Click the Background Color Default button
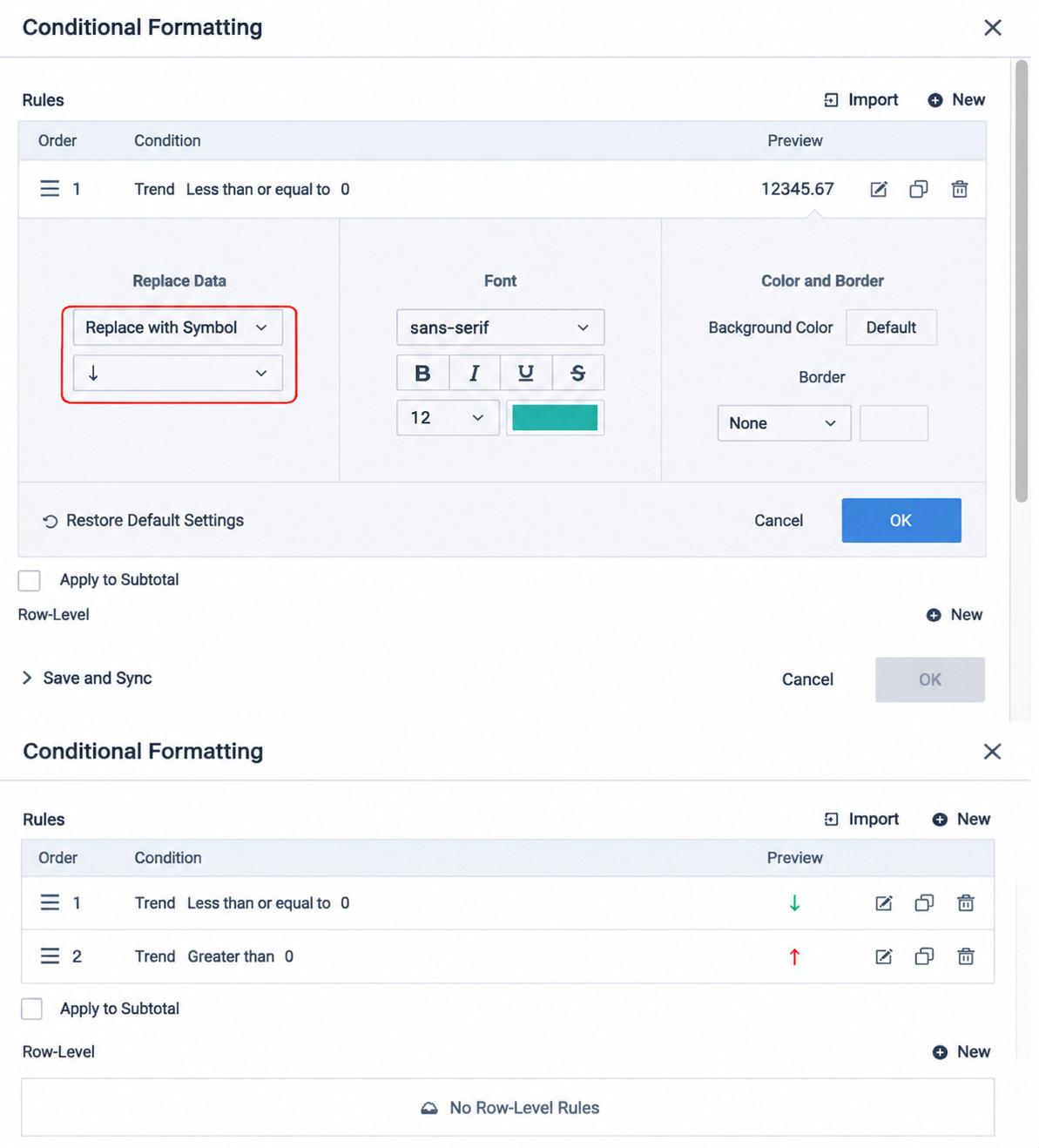Image resolution: width=1039 pixels, height=1148 pixels. 891,328
